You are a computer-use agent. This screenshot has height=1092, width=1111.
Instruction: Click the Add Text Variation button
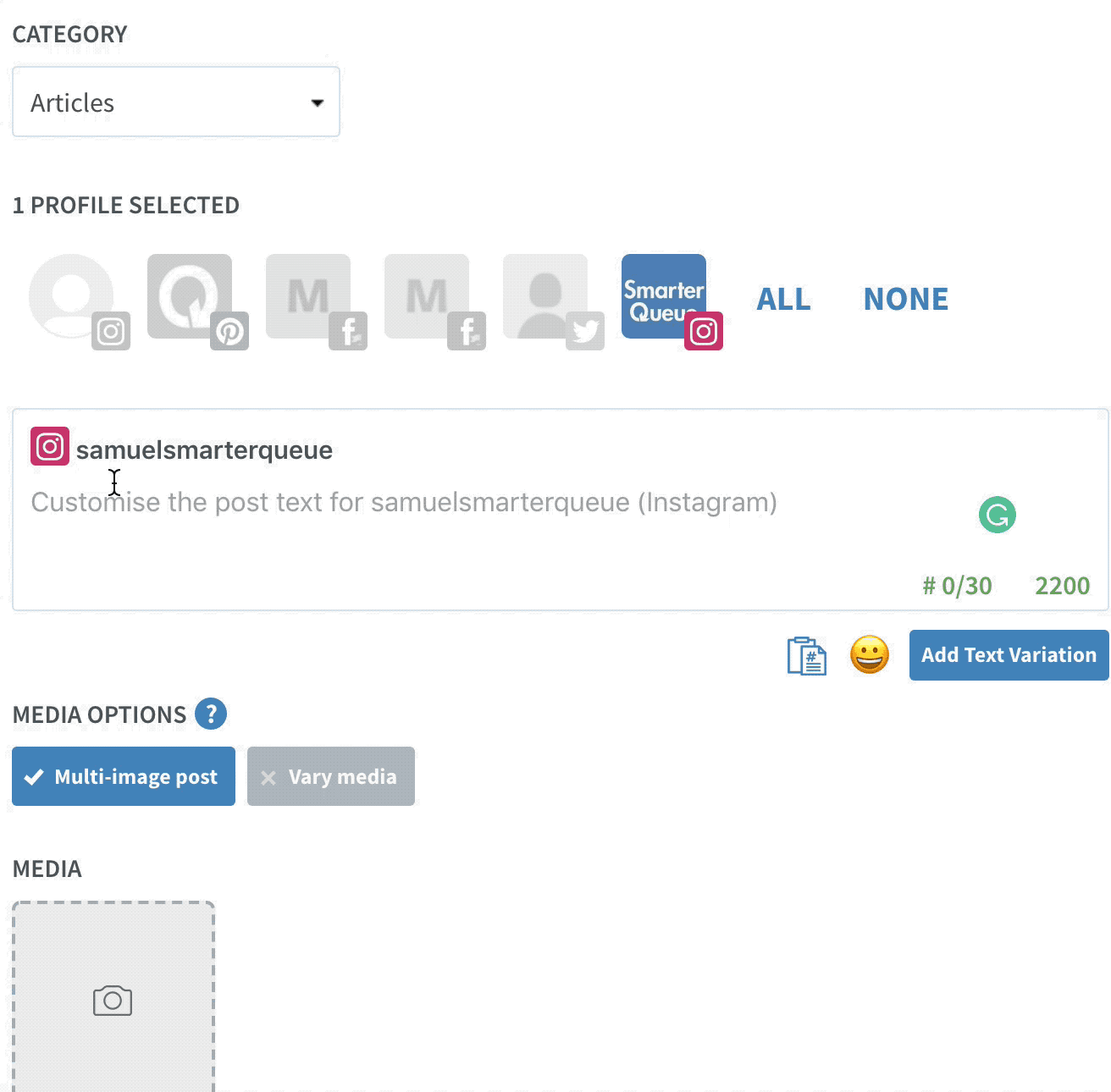(x=1009, y=655)
